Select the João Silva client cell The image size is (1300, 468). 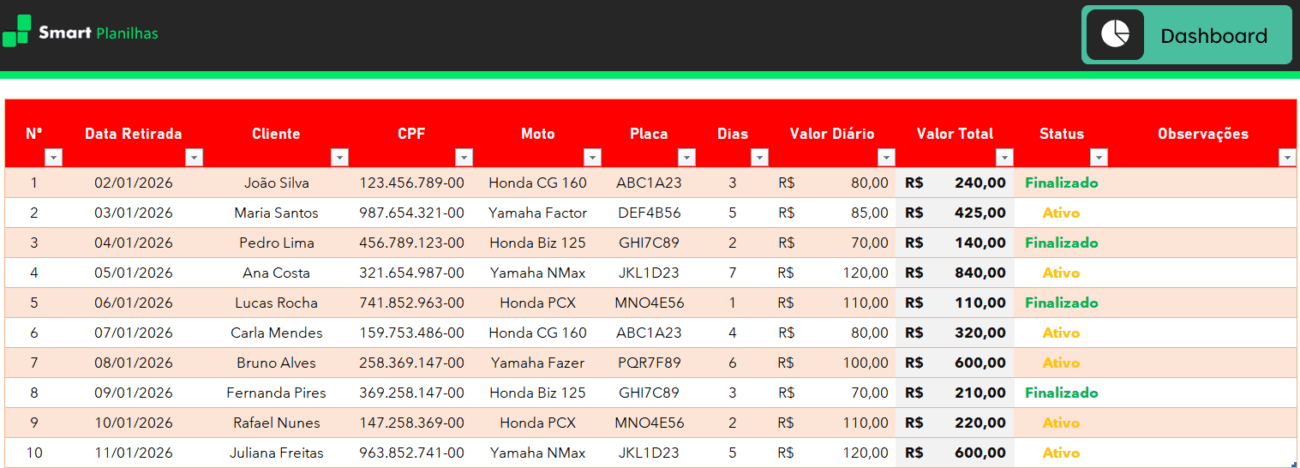(276, 183)
